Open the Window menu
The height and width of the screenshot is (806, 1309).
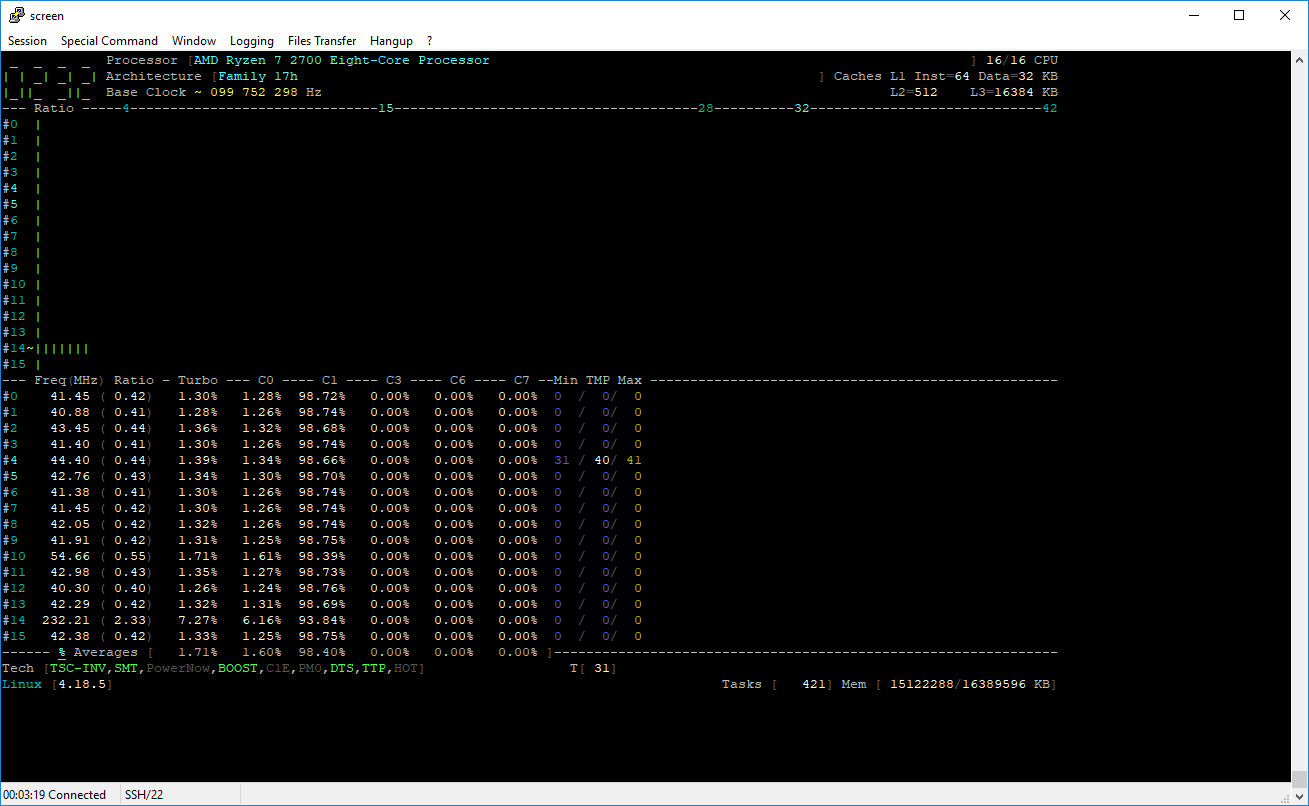(x=194, y=41)
